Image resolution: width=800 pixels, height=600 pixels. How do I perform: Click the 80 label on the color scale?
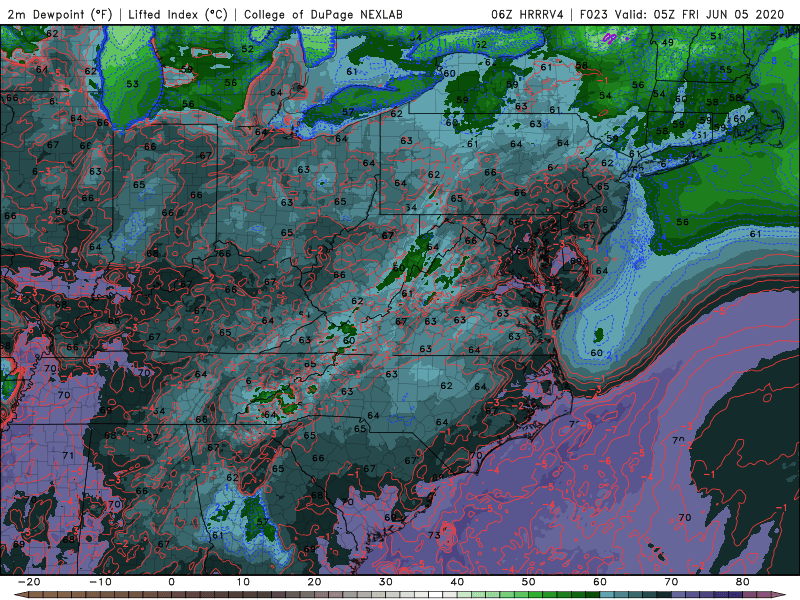click(x=743, y=582)
